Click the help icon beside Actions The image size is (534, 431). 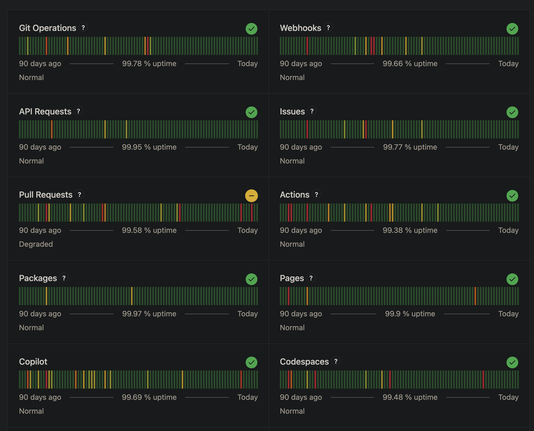coord(316,194)
